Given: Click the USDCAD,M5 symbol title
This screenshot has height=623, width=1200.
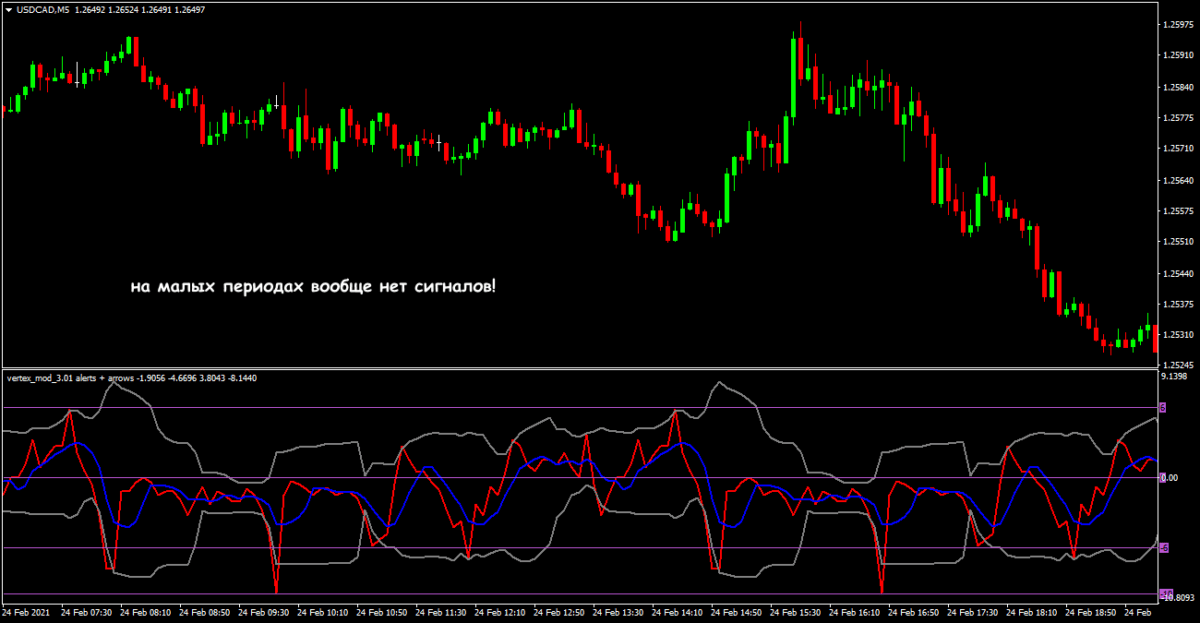Looking at the screenshot, I should [44, 10].
